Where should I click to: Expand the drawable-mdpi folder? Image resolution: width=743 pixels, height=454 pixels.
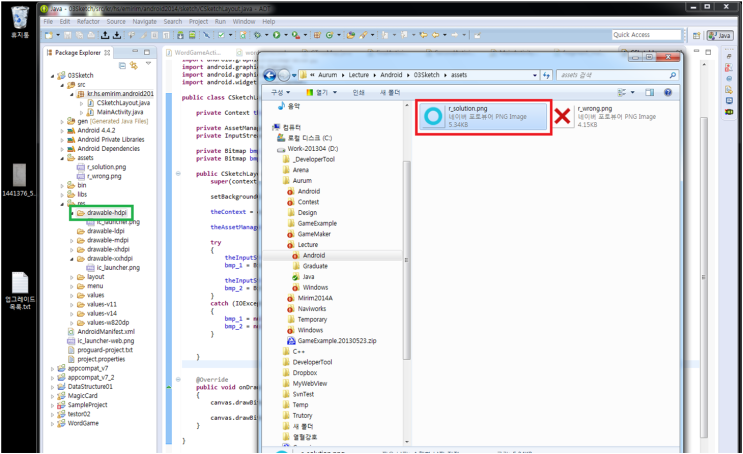click(x=72, y=240)
